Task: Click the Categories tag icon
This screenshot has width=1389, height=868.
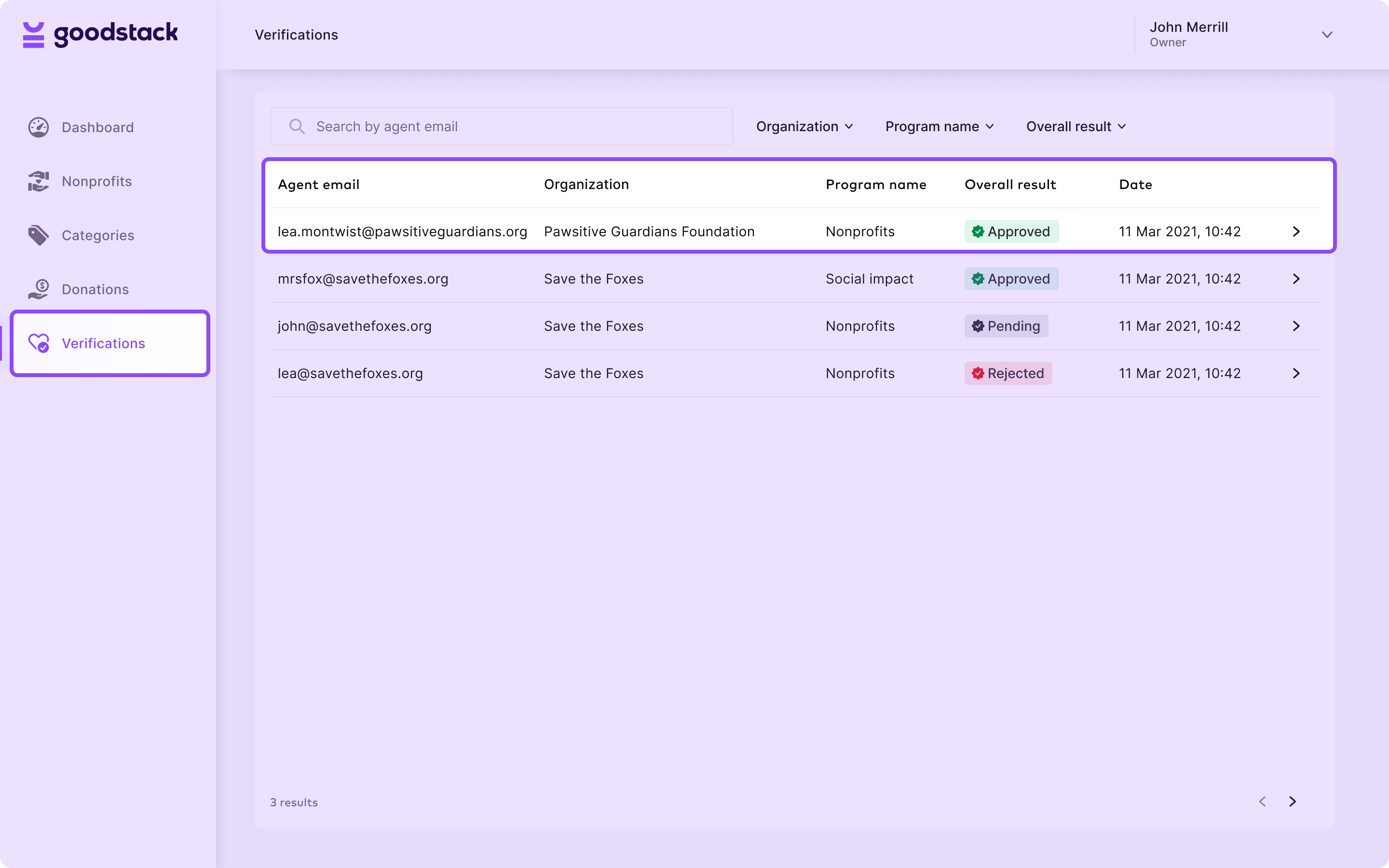Action: point(39,235)
